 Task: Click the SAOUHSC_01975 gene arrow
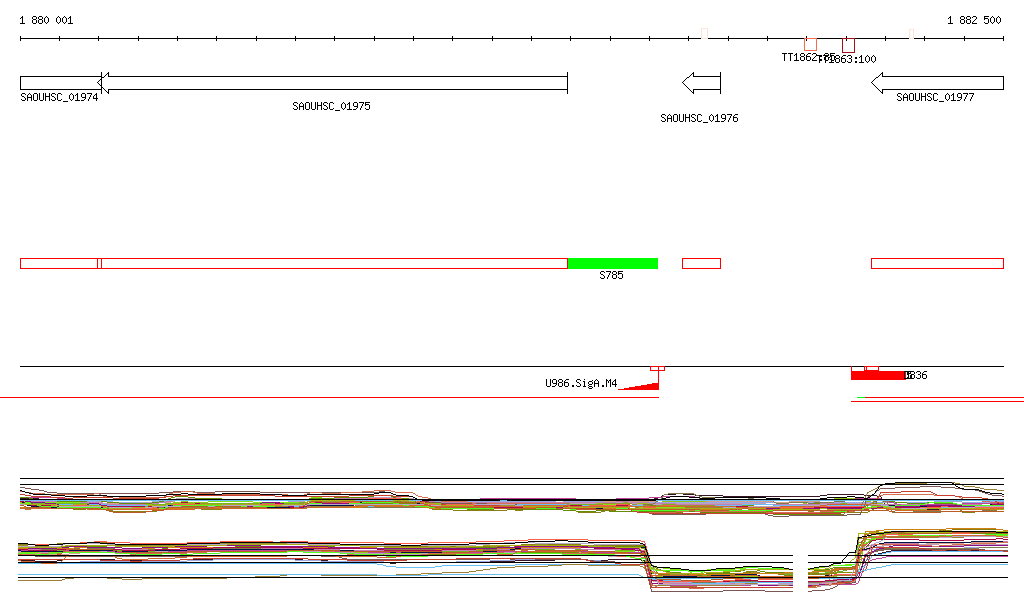[333, 83]
